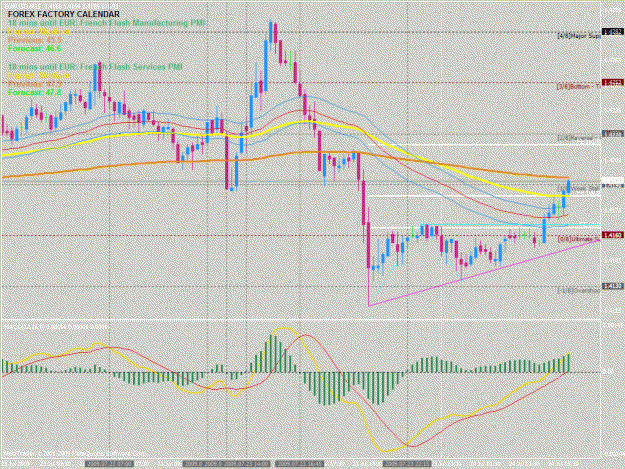Click the Forecast: 47.8 value
625x469 pixels.
[34, 92]
